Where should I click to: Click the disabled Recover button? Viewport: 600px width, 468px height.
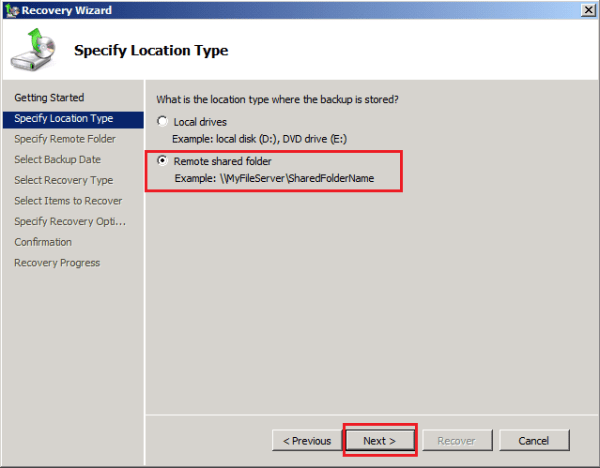457,440
